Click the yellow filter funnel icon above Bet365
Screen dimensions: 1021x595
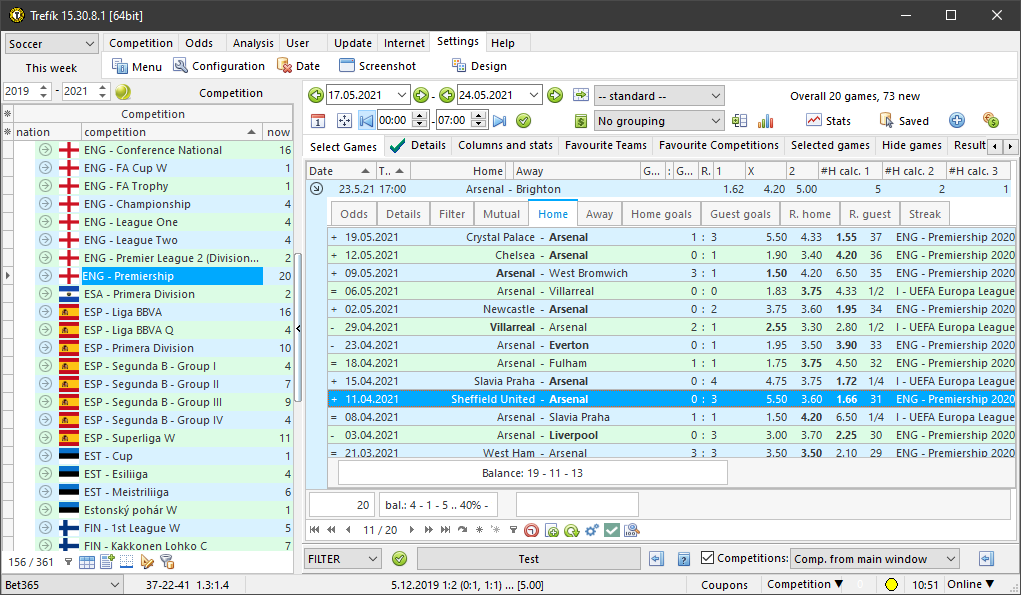pyautogui.click(x=167, y=561)
